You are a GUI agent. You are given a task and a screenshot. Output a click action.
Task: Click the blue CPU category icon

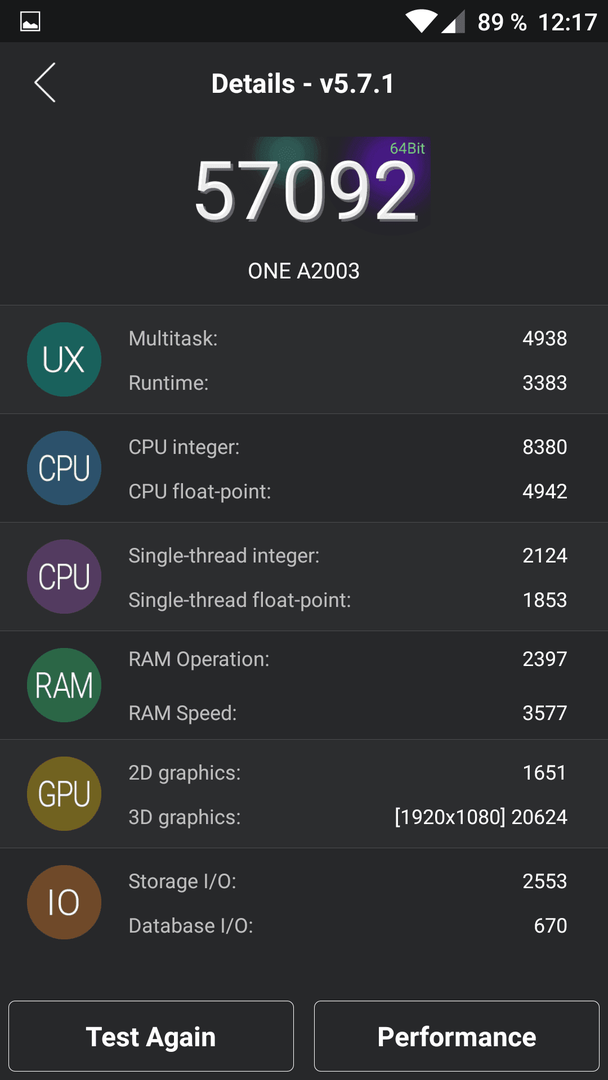(x=64, y=468)
